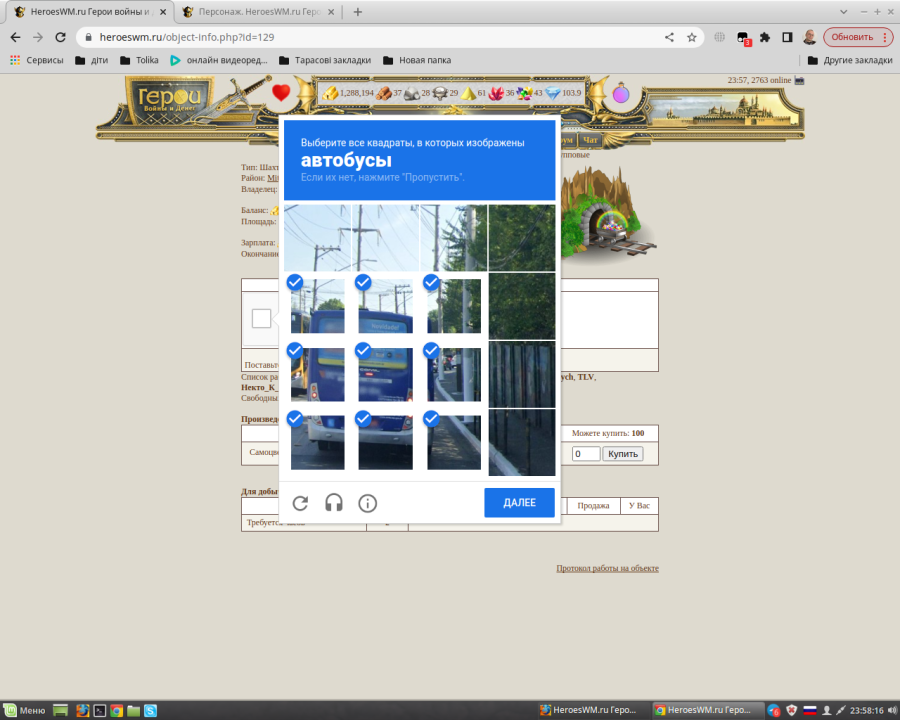Click the wood logs resource icon
Image resolution: width=900 pixels, height=720 pixels.
click(x=383, y=93)
